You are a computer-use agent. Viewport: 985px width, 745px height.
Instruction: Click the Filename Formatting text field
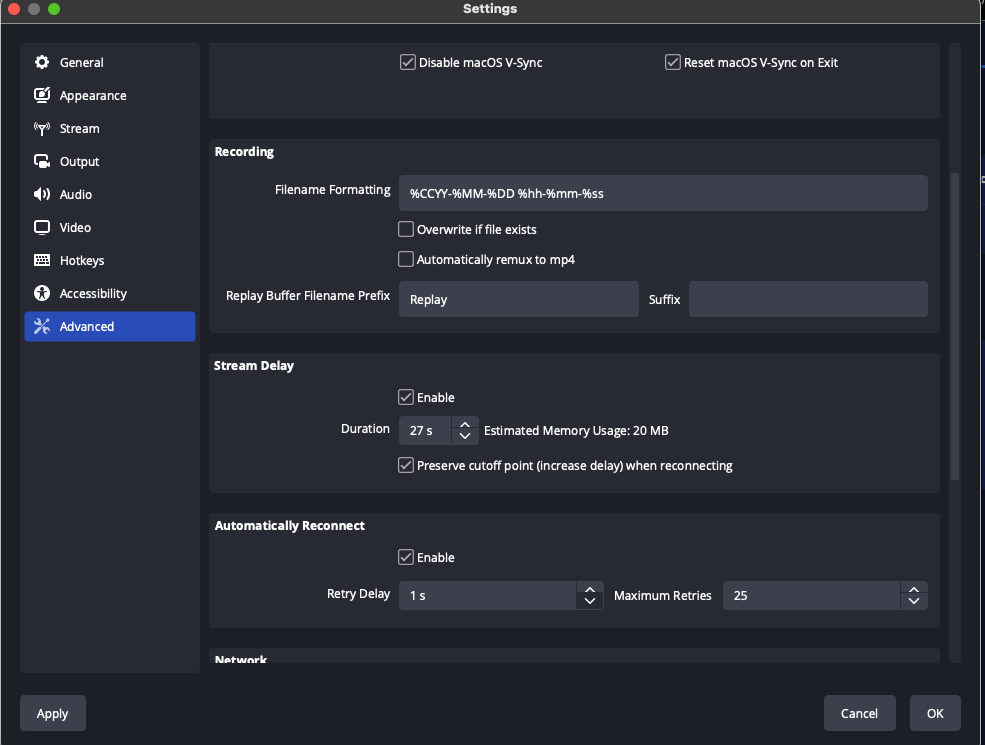(662, 193)
